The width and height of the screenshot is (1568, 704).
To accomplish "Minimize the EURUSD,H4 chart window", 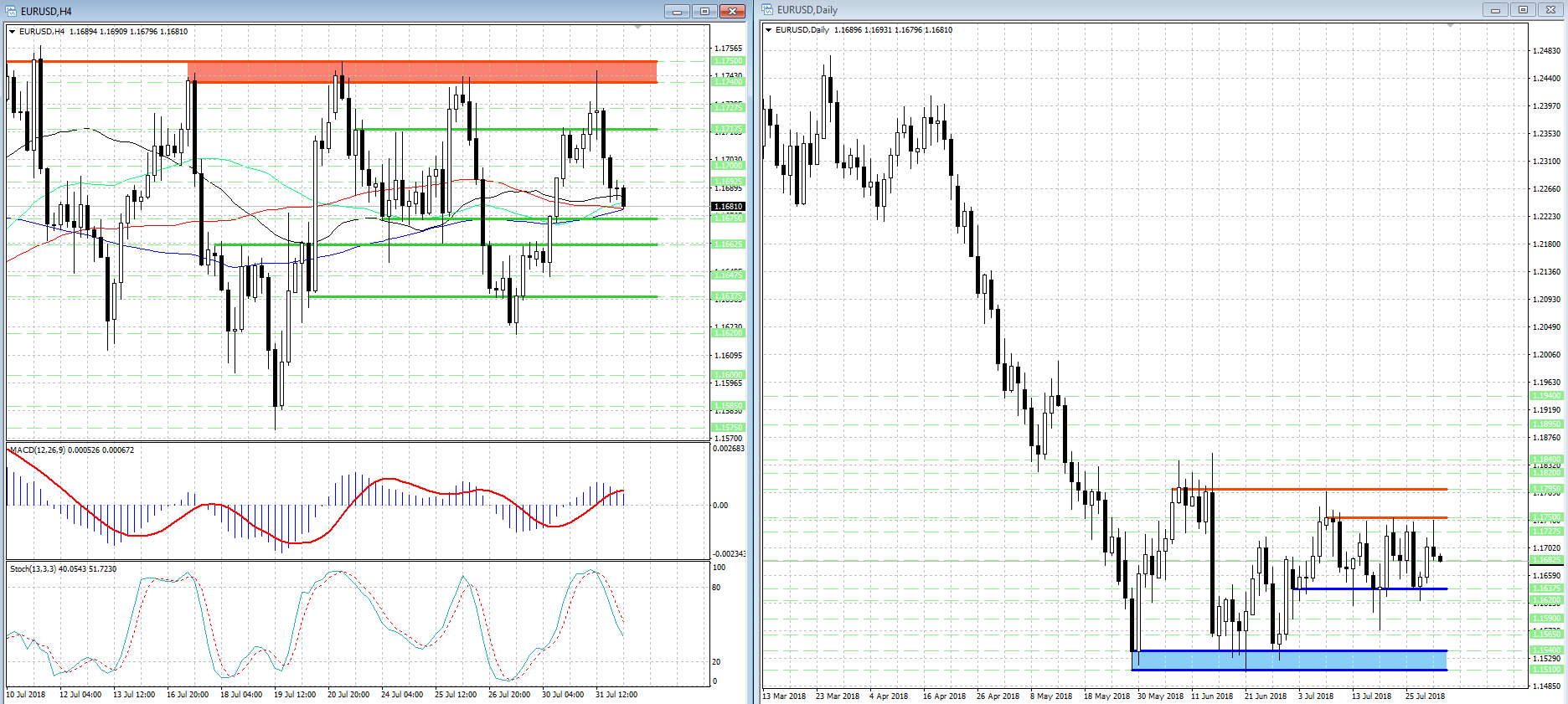I will pyautogui.click(x=677, y=11).
